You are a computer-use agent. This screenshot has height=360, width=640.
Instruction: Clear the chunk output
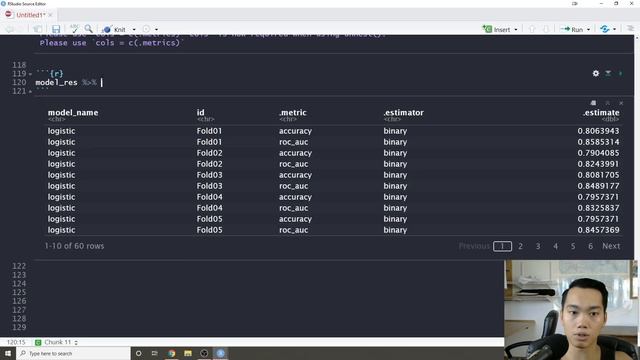coord(621,103)
